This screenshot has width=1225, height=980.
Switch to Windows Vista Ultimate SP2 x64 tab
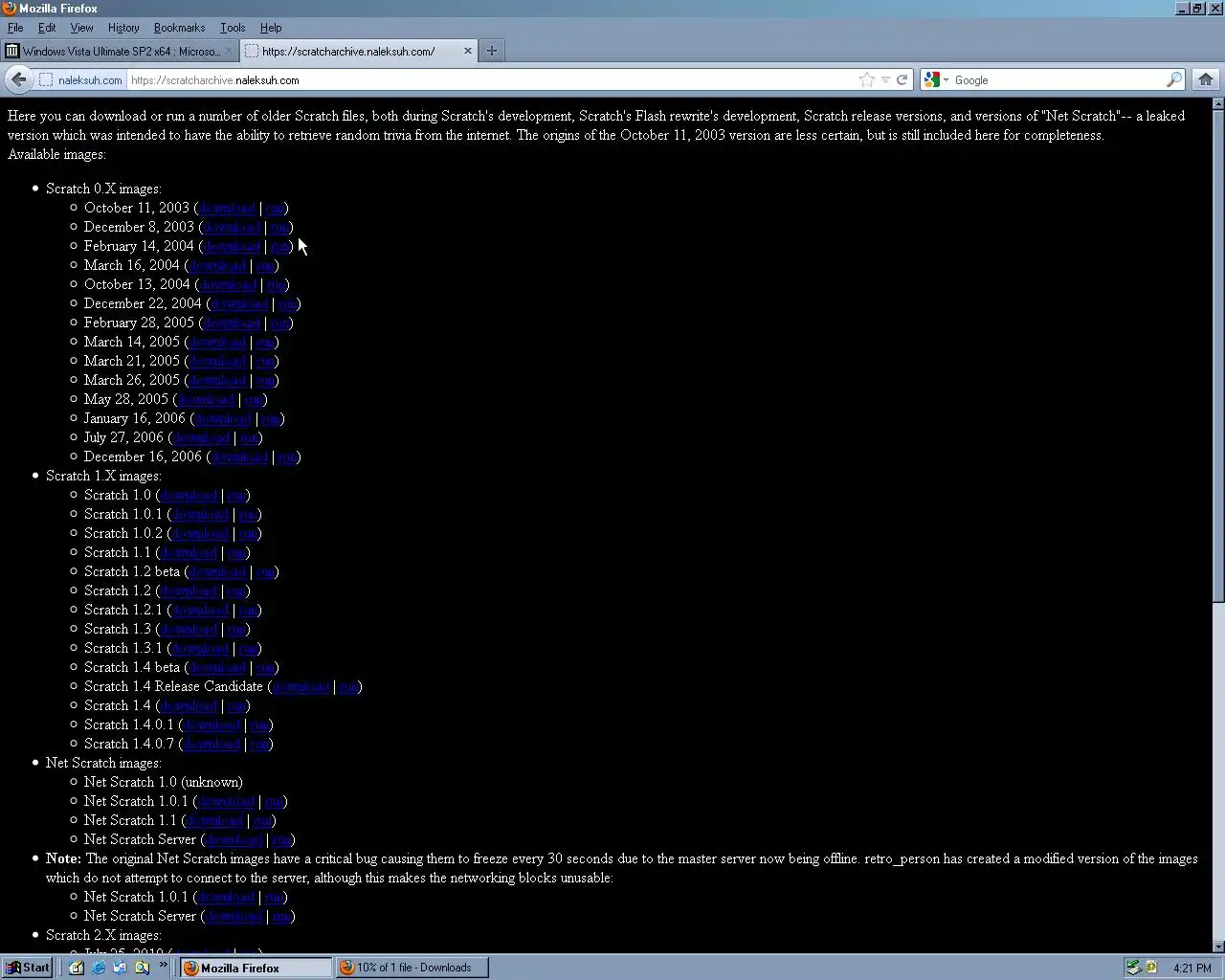(x=119, y=51)
